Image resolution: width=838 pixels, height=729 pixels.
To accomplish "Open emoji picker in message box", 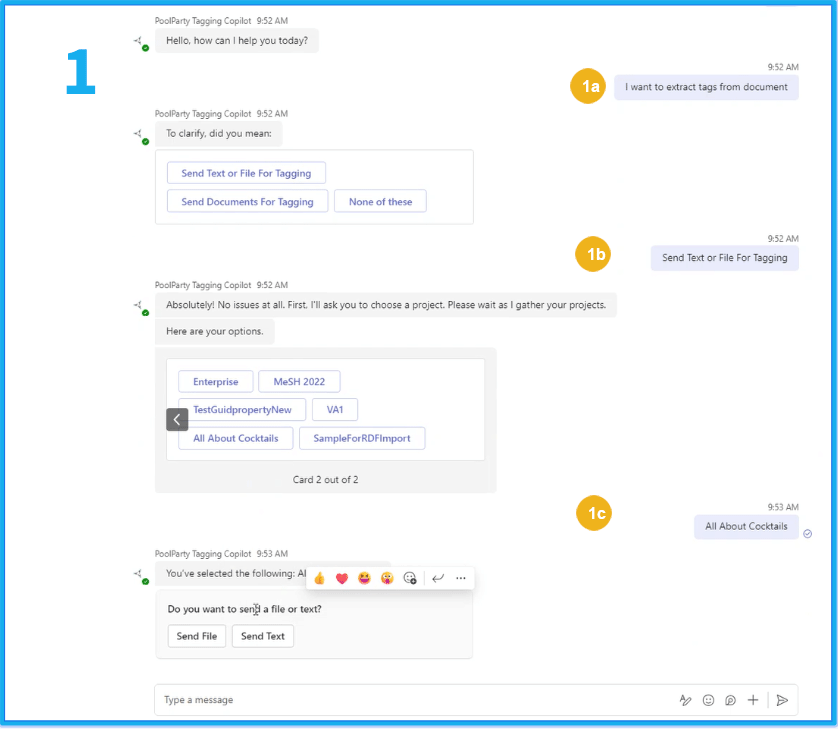I will [x=708, y=700].
